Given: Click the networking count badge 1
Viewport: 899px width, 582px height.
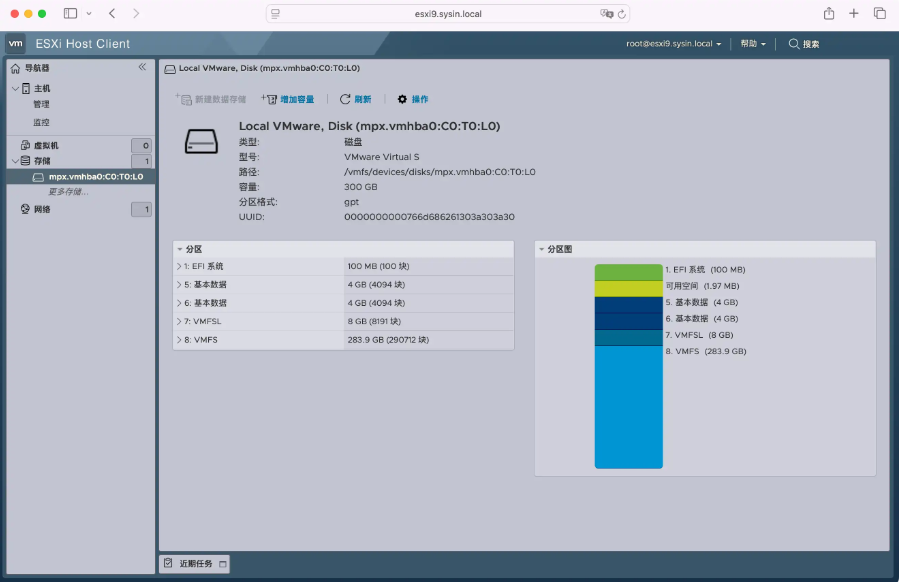Looking at the screenshot, I should (142, 209).
